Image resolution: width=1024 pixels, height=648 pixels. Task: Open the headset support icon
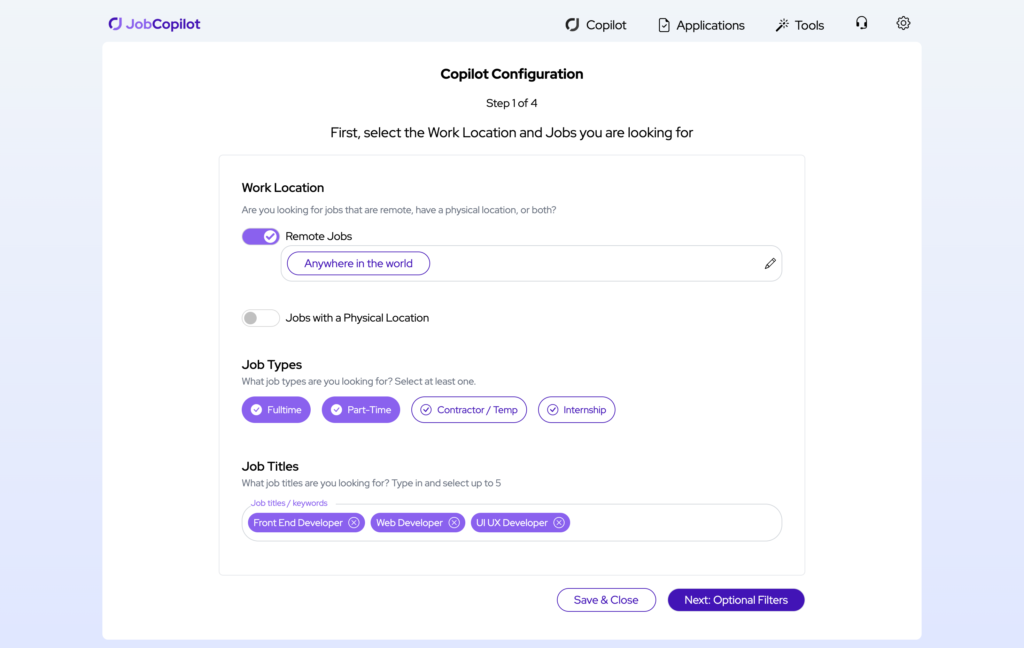tap(861, 23)
